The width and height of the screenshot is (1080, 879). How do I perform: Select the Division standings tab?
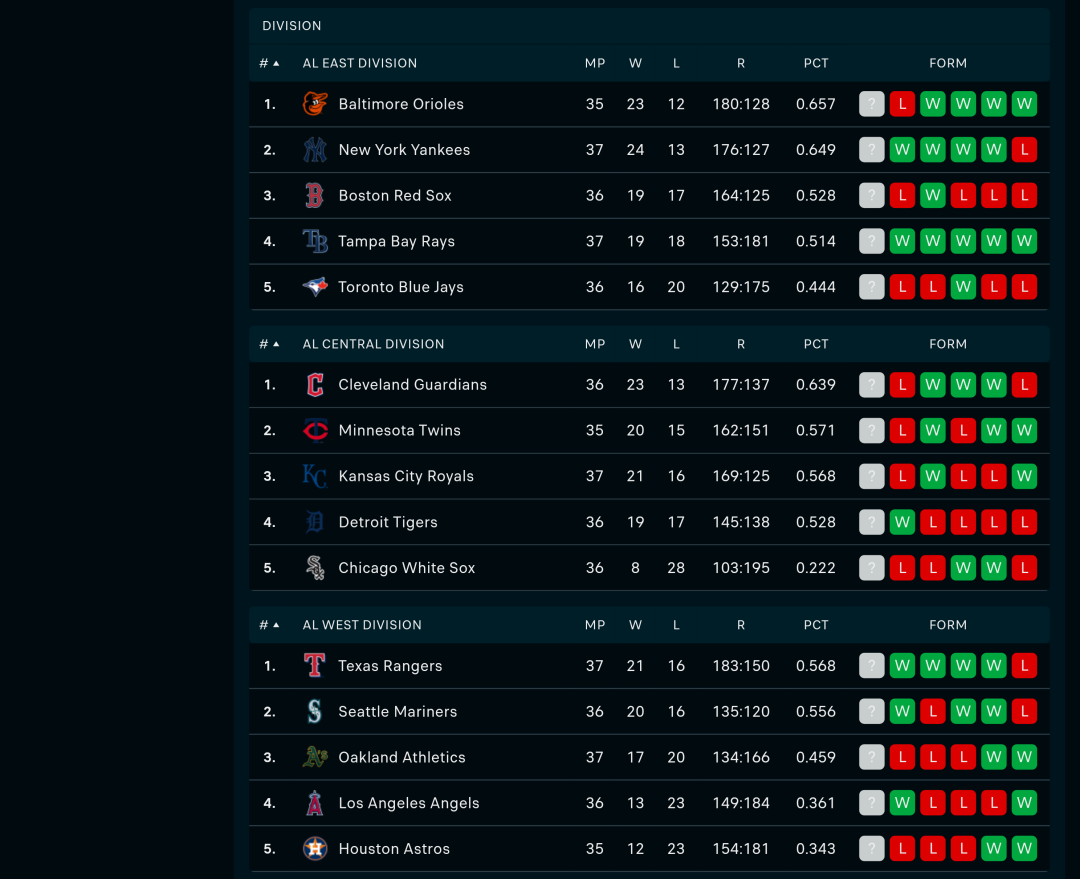[292, 26]
